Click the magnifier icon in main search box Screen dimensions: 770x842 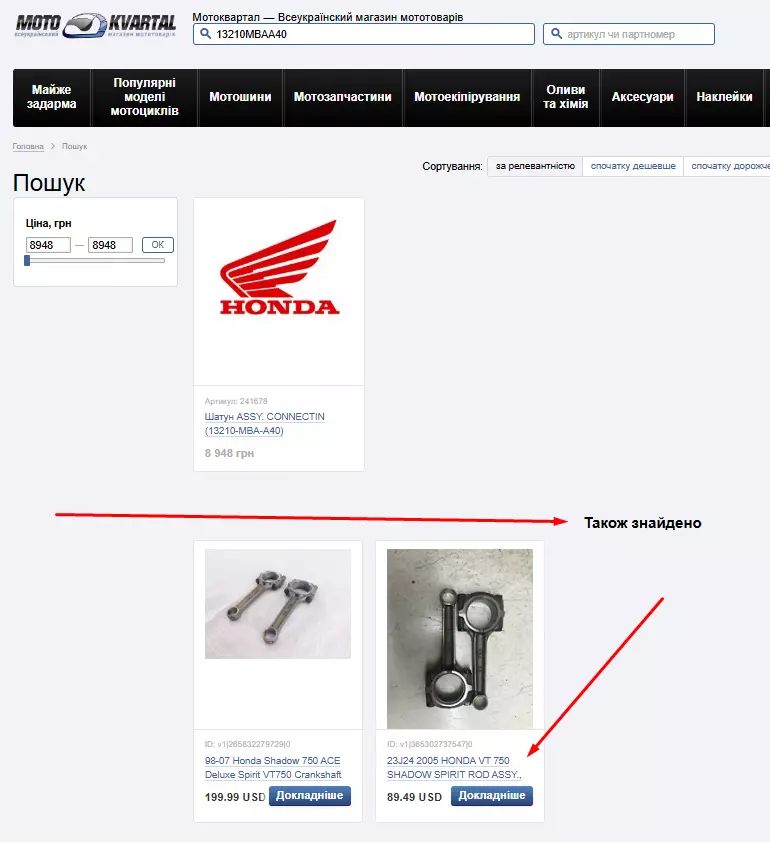205,34
